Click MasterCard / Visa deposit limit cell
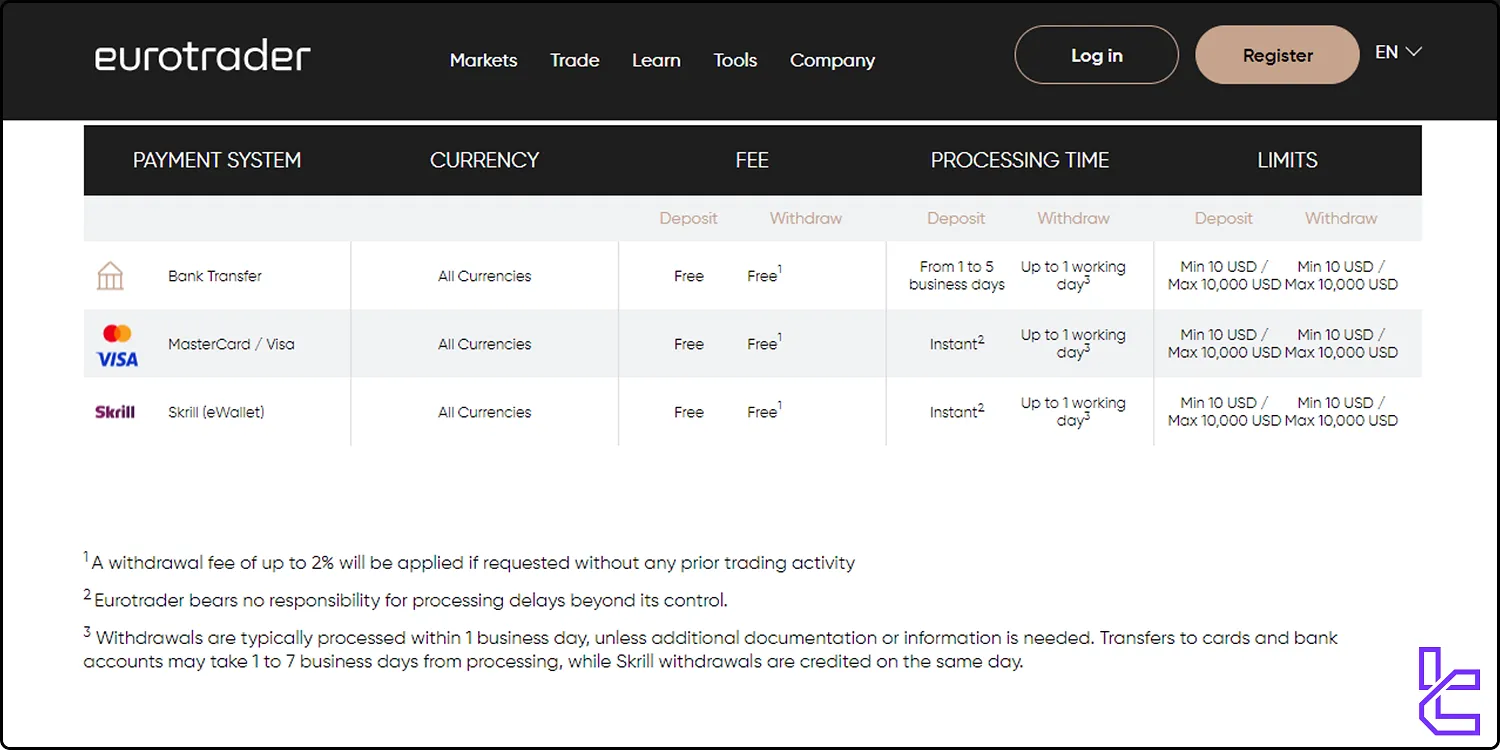 click(x=1224, y=344)
